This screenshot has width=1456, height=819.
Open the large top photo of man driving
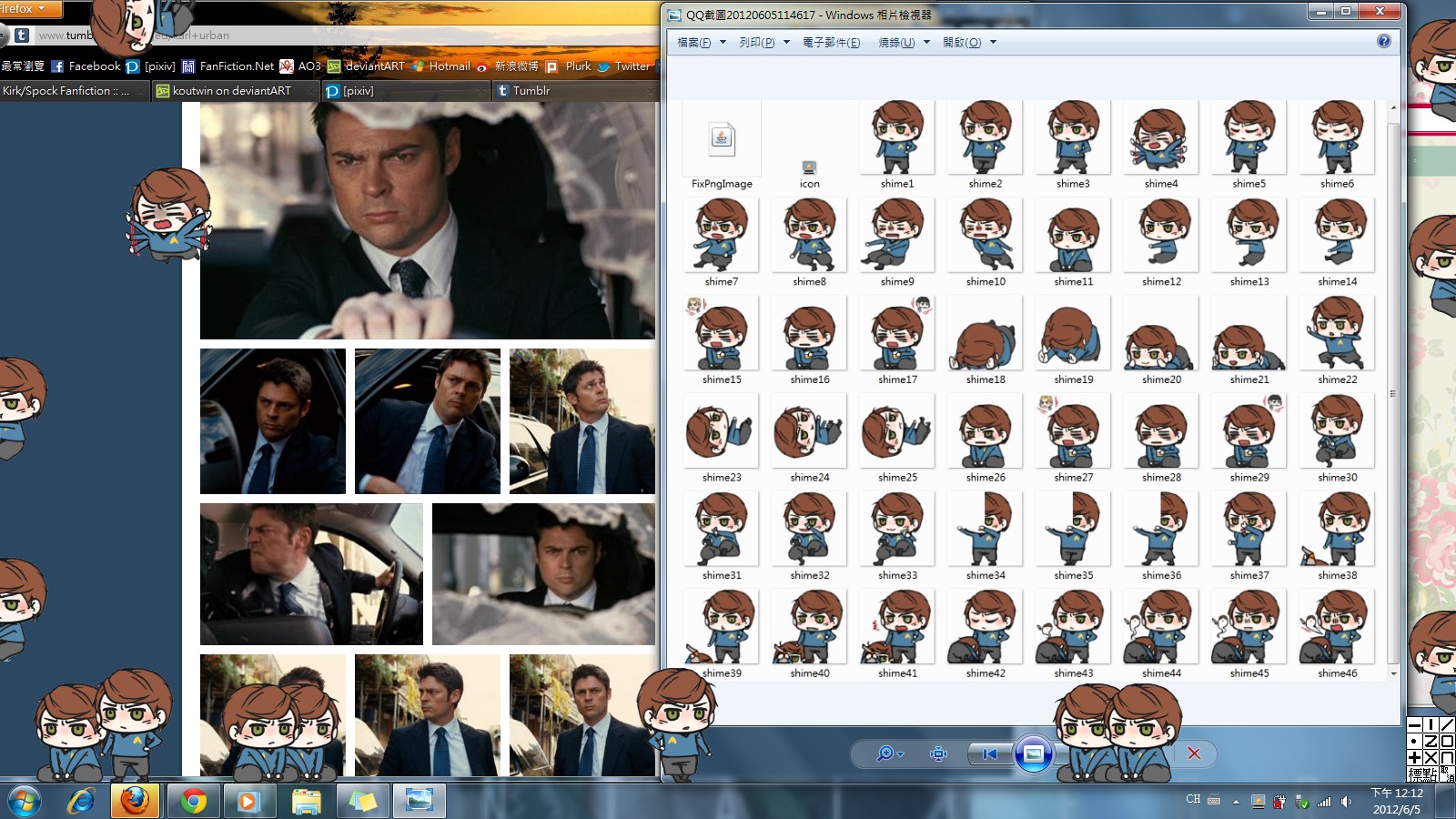[428, 220]
